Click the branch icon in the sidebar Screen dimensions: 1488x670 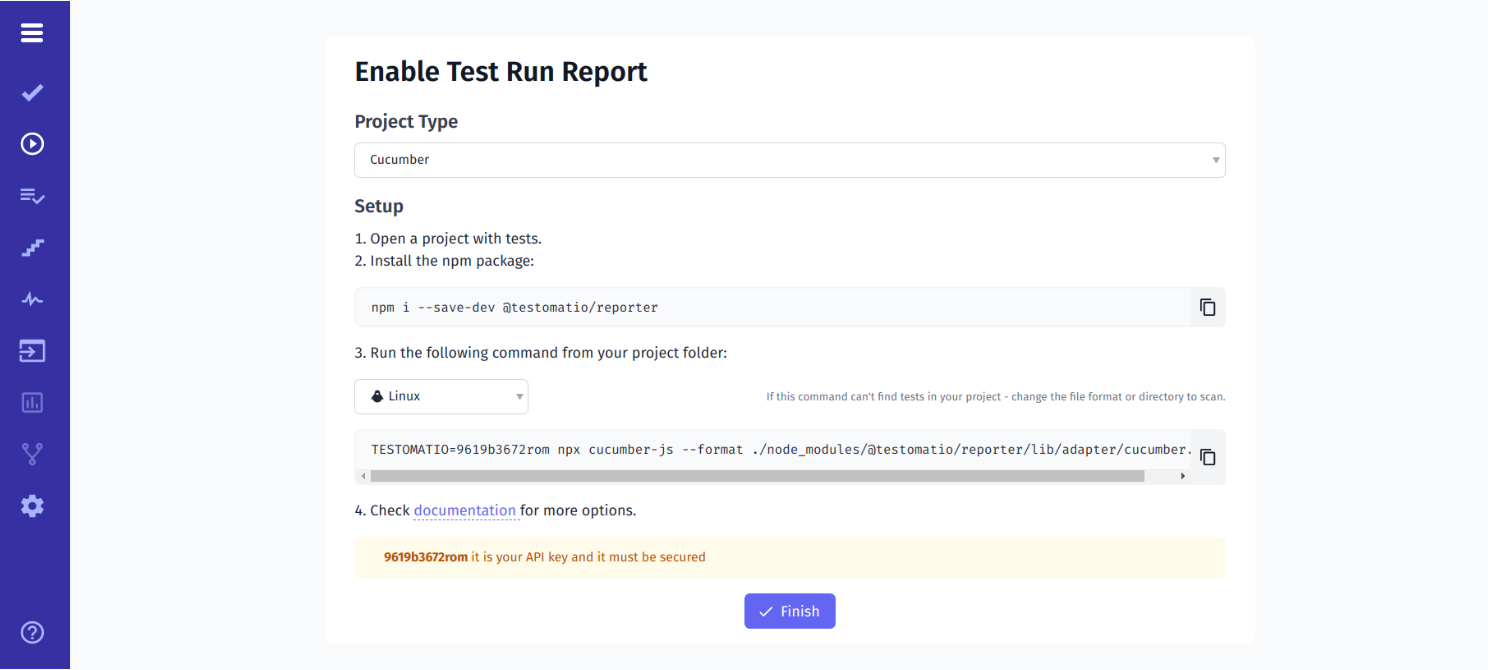pyautogui.click(x=32, y=454)
